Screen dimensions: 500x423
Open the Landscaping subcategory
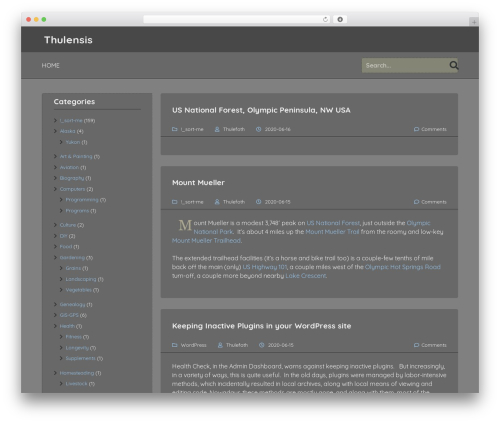pos(81,279)
